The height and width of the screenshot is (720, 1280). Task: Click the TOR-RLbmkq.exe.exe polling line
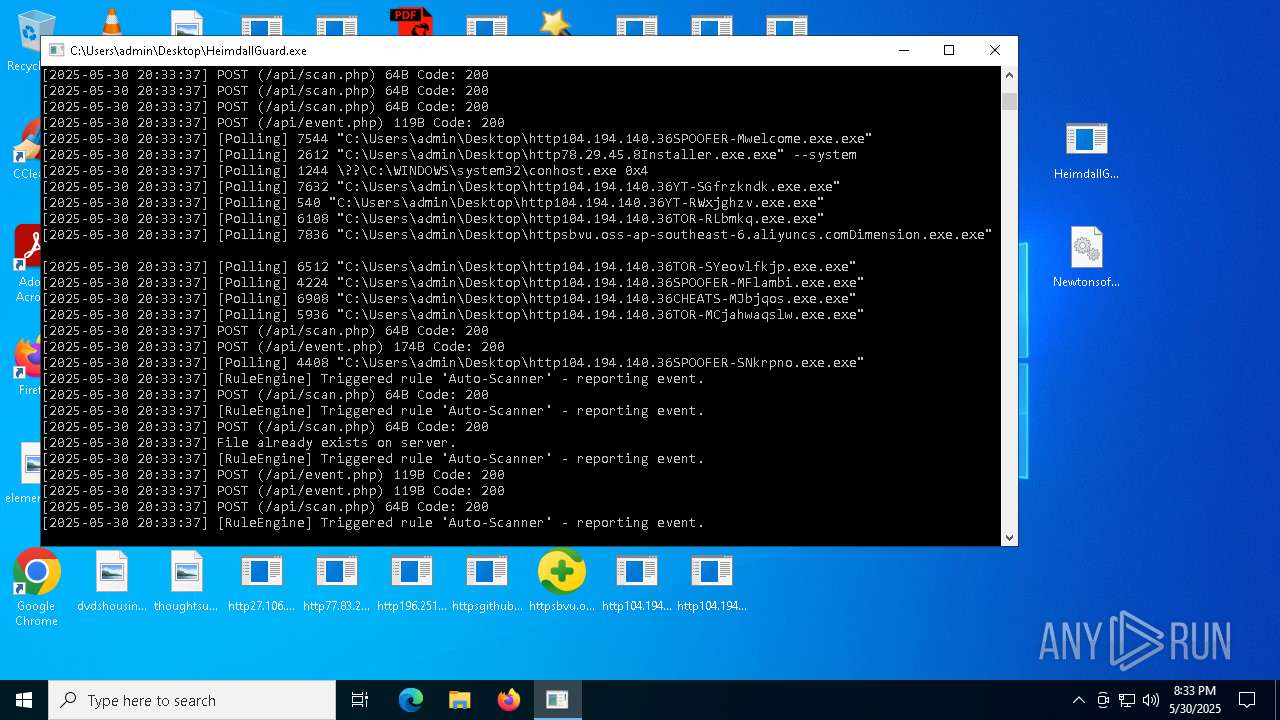coord(434,218)
